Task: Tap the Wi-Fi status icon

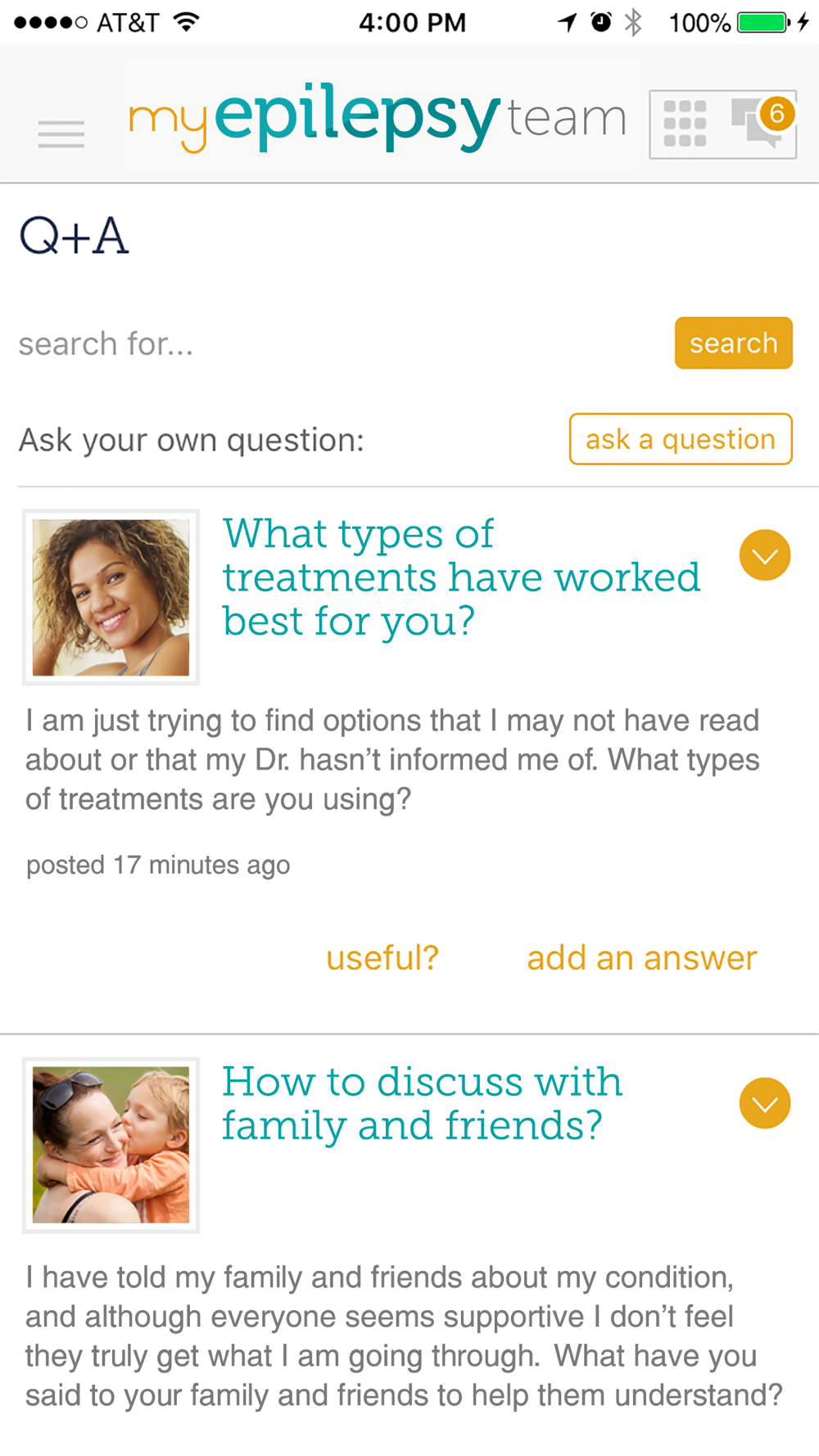Action: (x=188, y=22)
